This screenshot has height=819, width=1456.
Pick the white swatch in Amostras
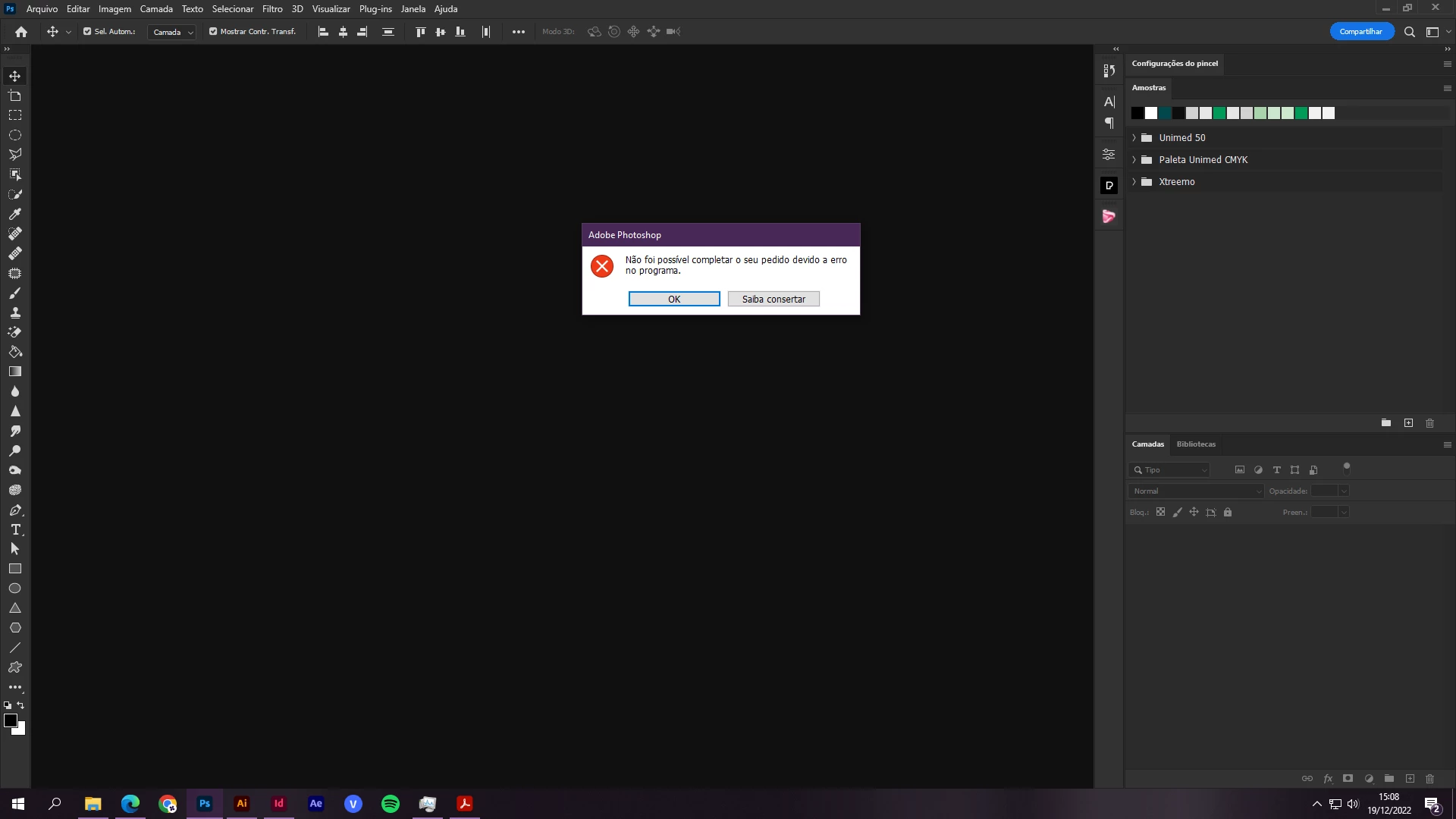pos(1150,113)
